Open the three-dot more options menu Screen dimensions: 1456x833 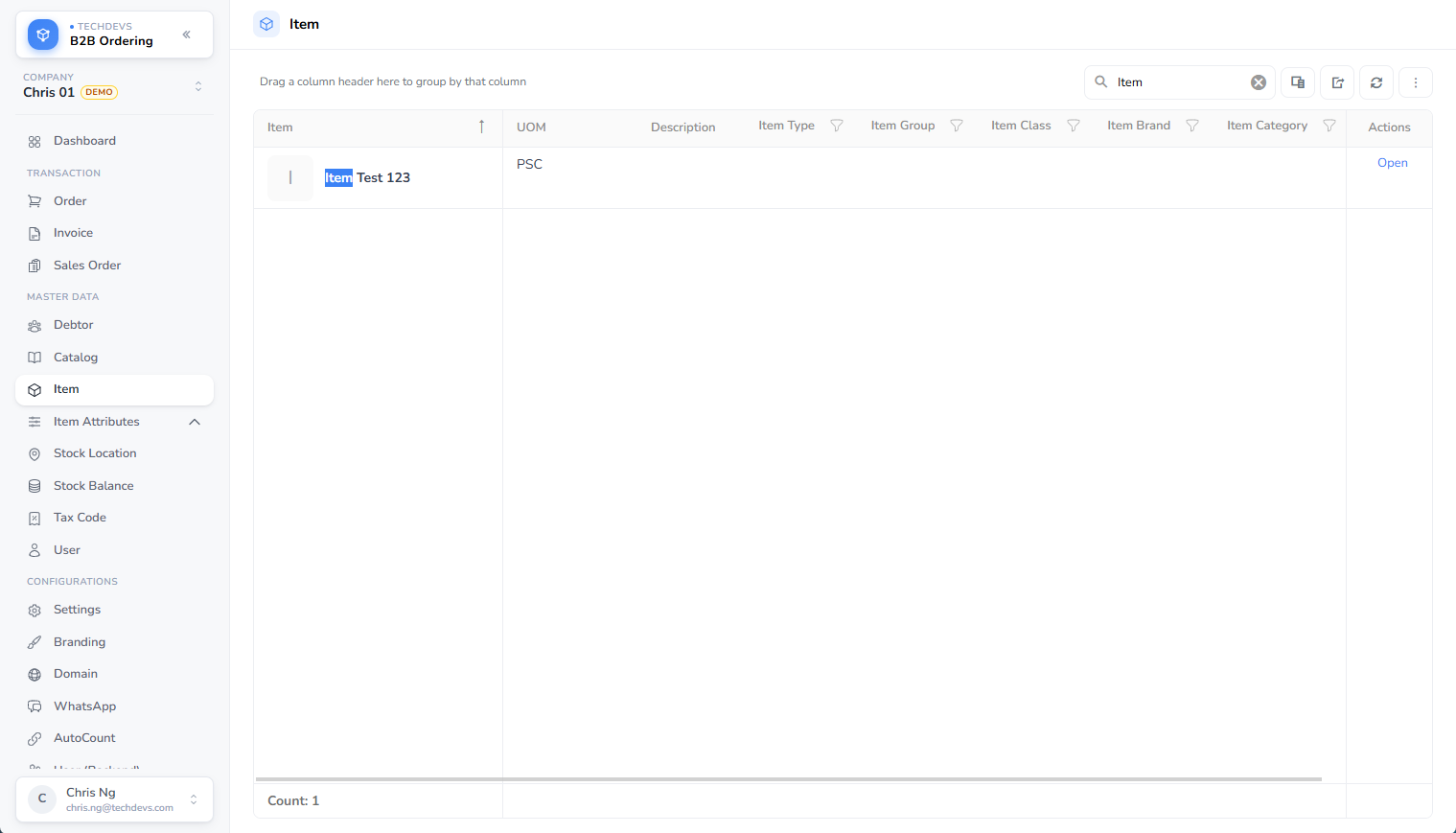1416,82
